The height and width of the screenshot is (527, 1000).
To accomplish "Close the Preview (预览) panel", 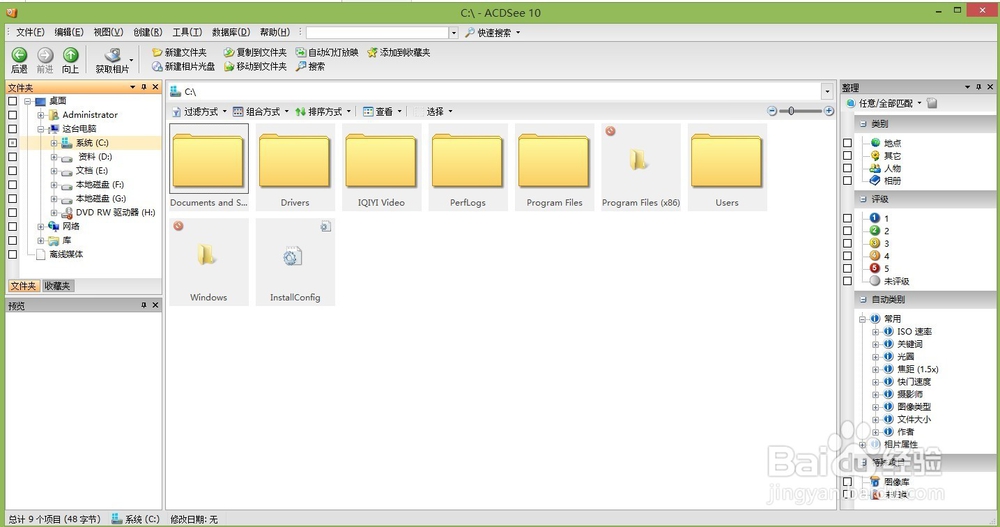I will 155,306.
